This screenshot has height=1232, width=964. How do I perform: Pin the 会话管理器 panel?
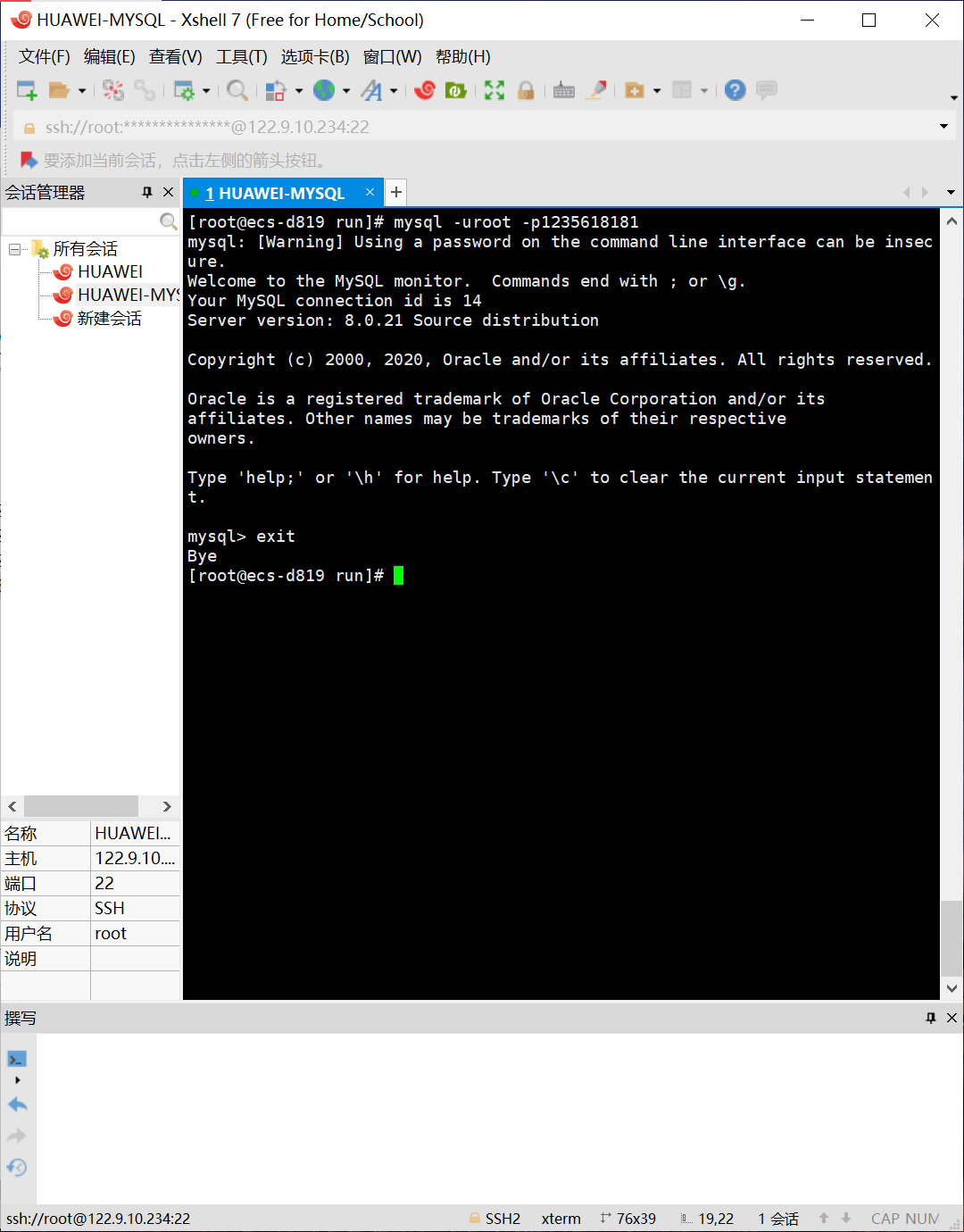(x=147, y=192)
